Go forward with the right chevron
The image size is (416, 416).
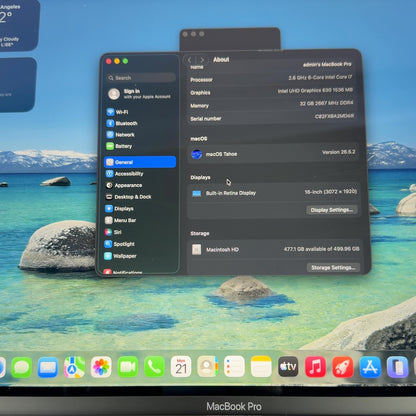(x=202, y=60)
